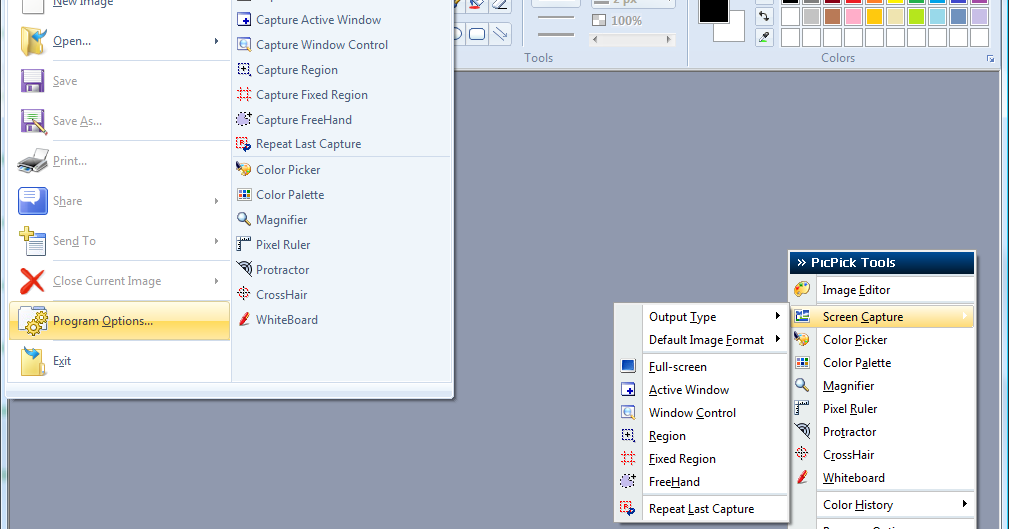1009x529 pixels.
Task: Click the Full-screen capture icon in the submenu
Action: 628,366
